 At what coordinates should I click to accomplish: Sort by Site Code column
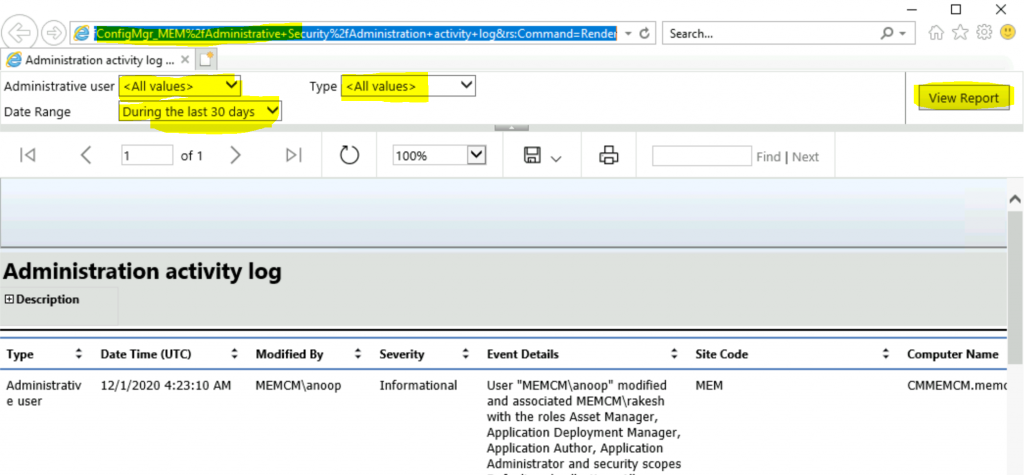click(x=886, y=354)
